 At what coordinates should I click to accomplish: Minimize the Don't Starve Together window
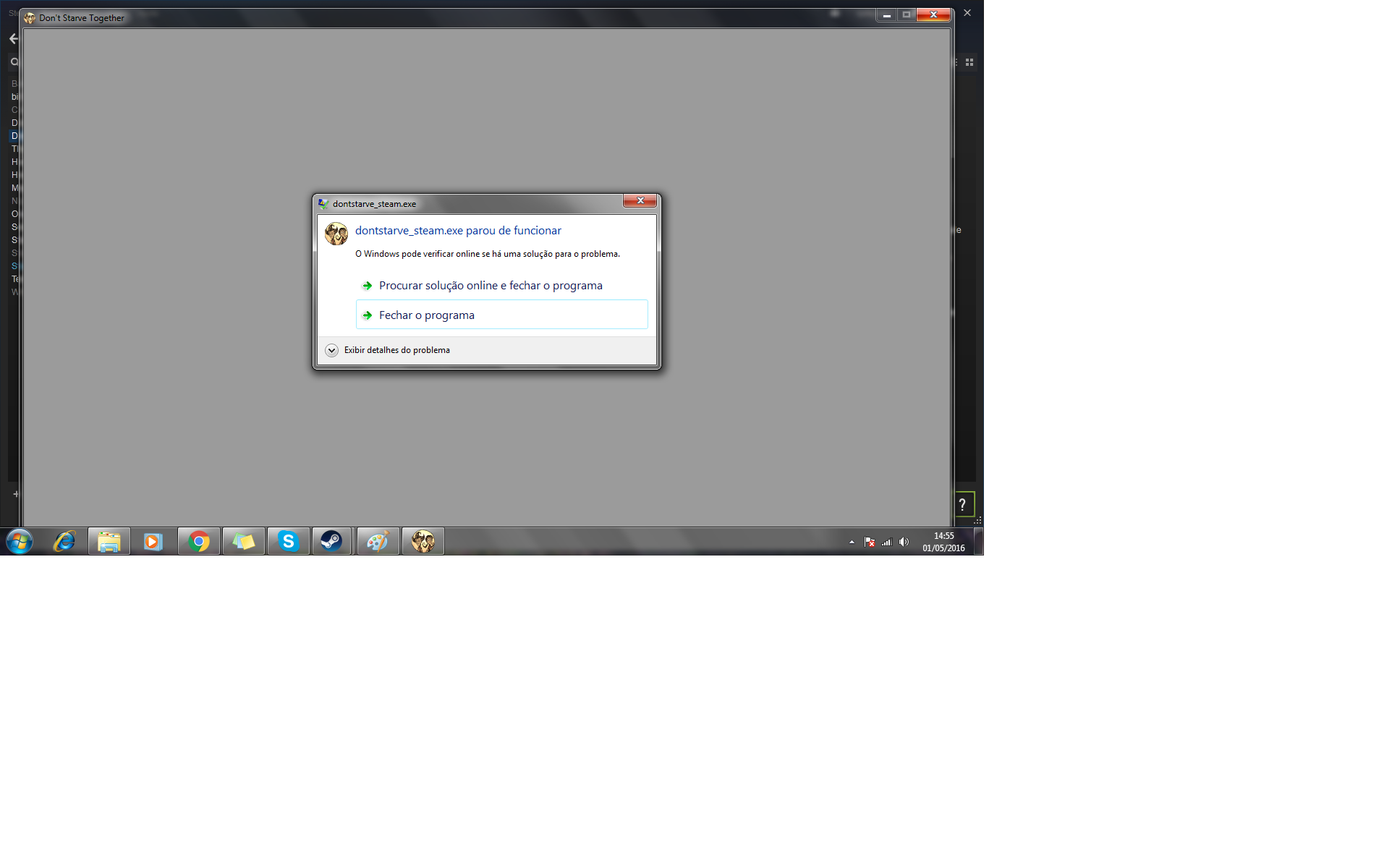(886, 15)
